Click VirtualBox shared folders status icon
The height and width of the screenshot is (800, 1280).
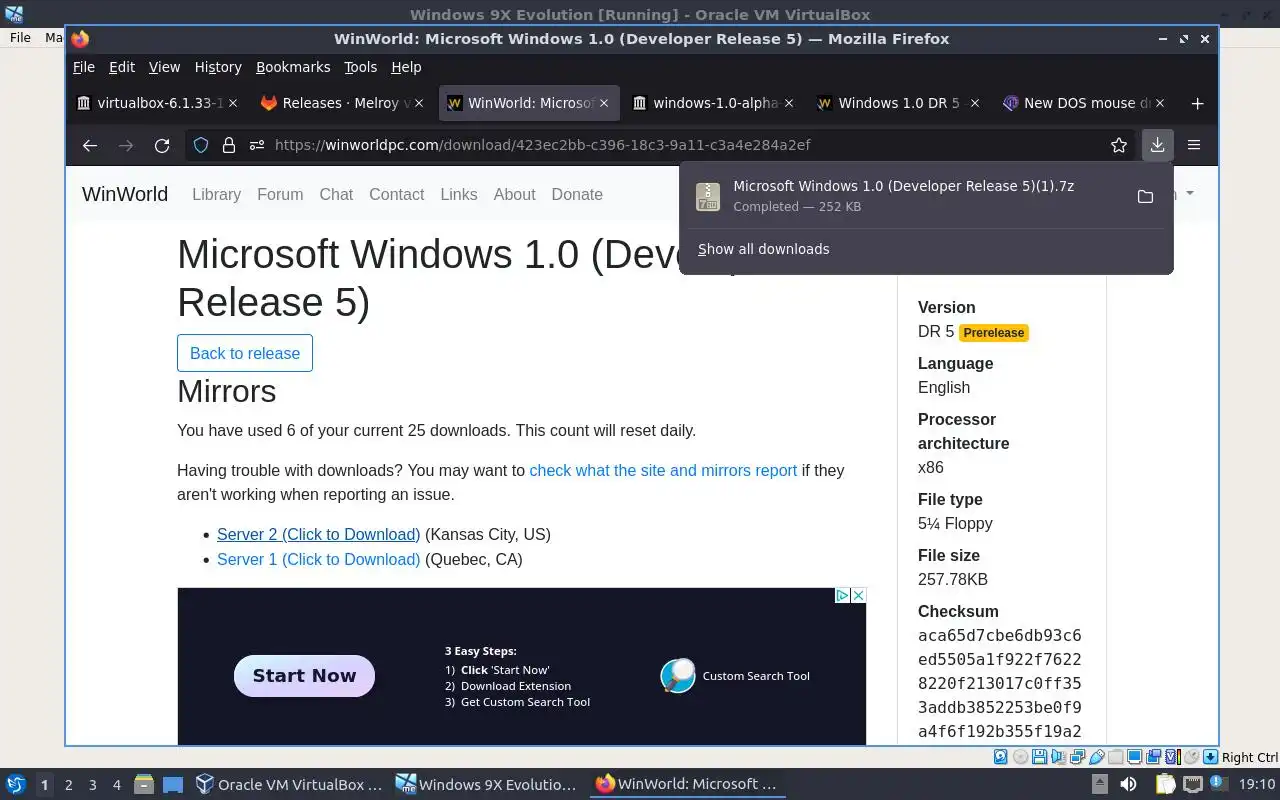point(1115,757)
